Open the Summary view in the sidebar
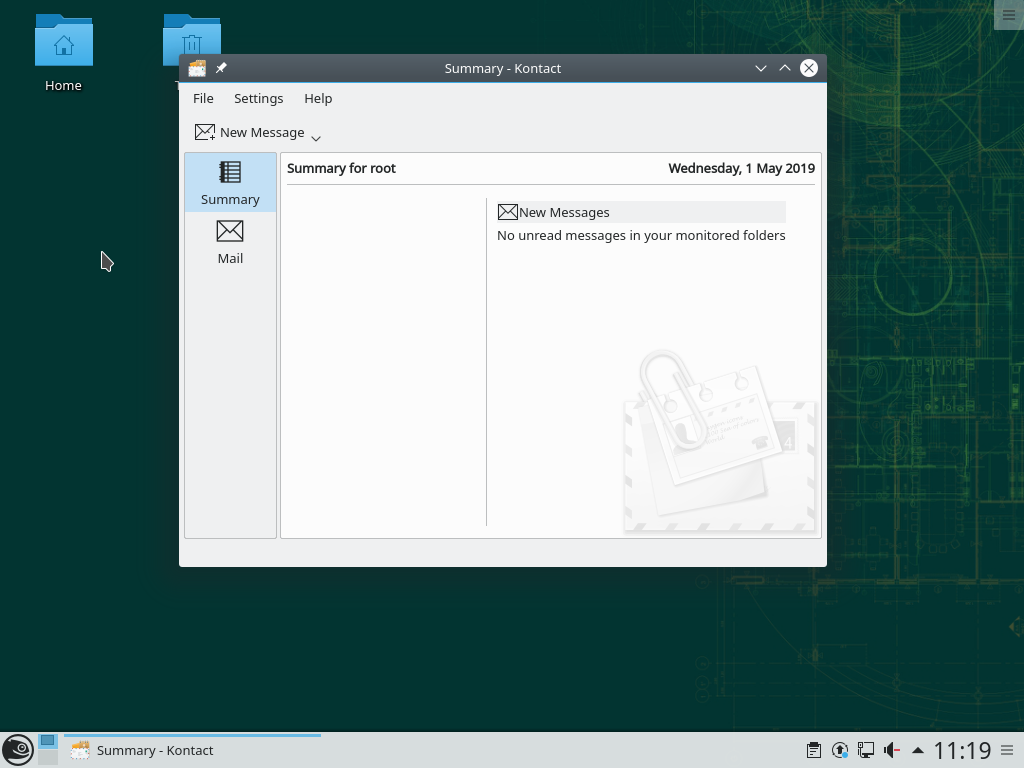This screenshot has height=768, width=1024. pos(230,183)
